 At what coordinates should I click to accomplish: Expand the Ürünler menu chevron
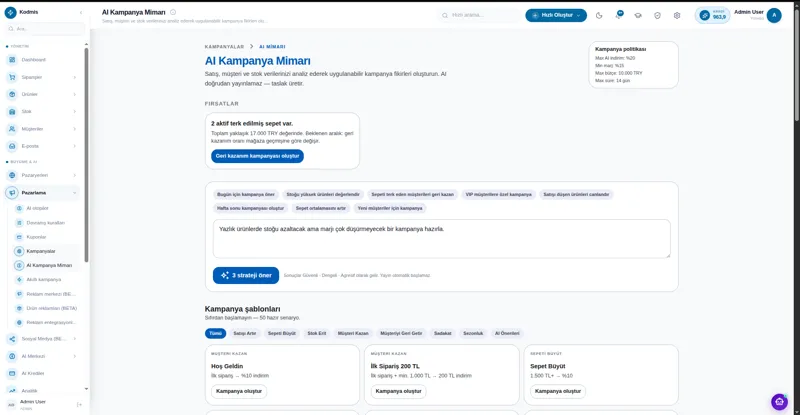point(74,94)
